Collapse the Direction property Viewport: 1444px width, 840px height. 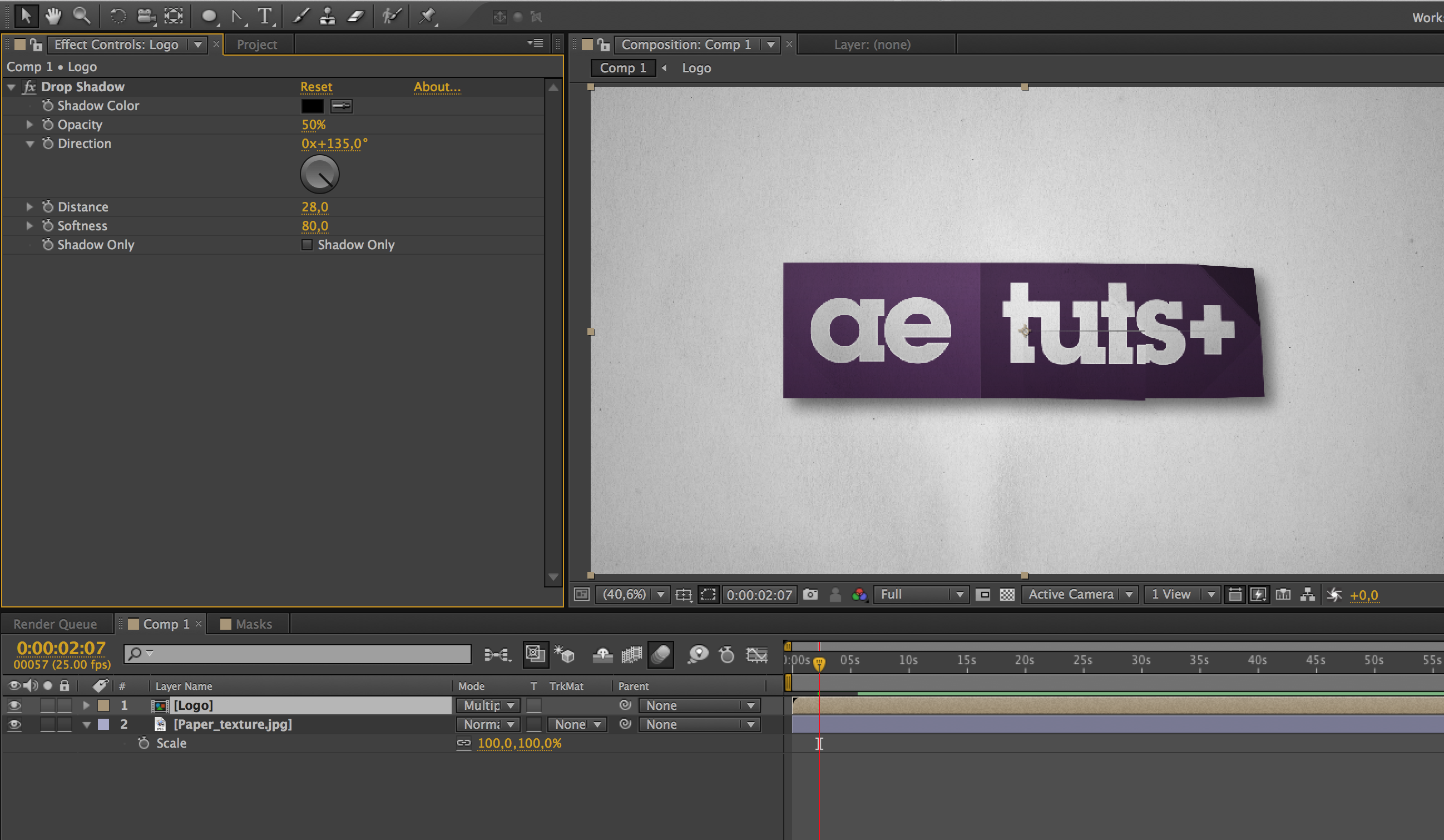click(30, 144)
